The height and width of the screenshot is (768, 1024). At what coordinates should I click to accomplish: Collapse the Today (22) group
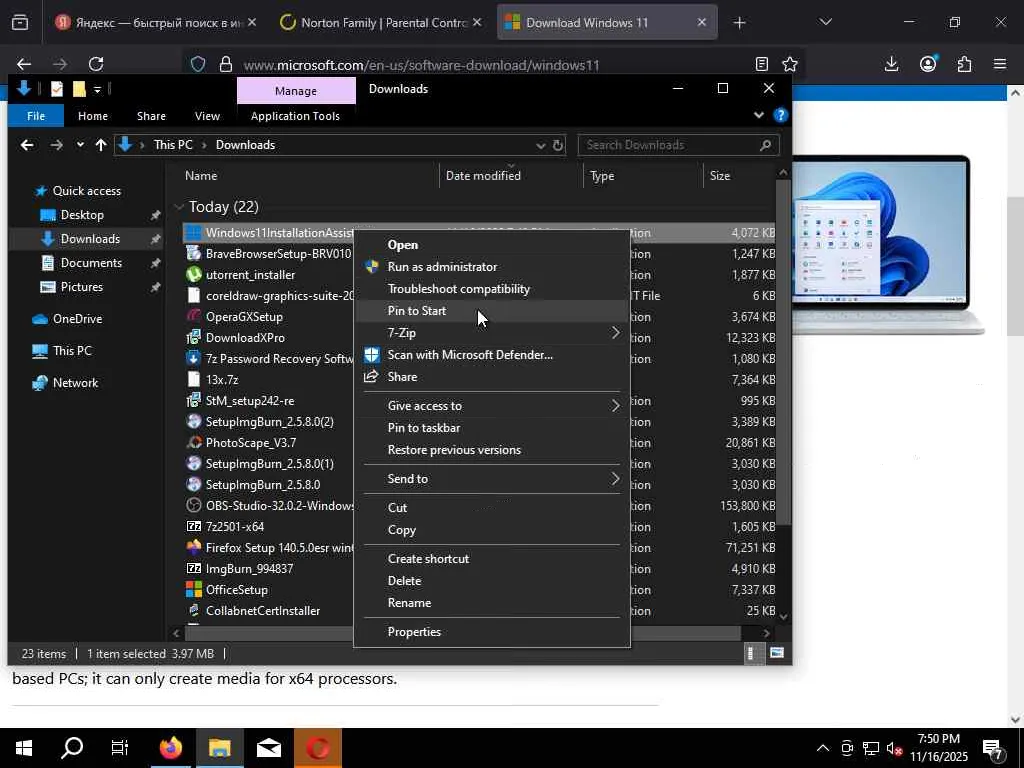[179, 207]
